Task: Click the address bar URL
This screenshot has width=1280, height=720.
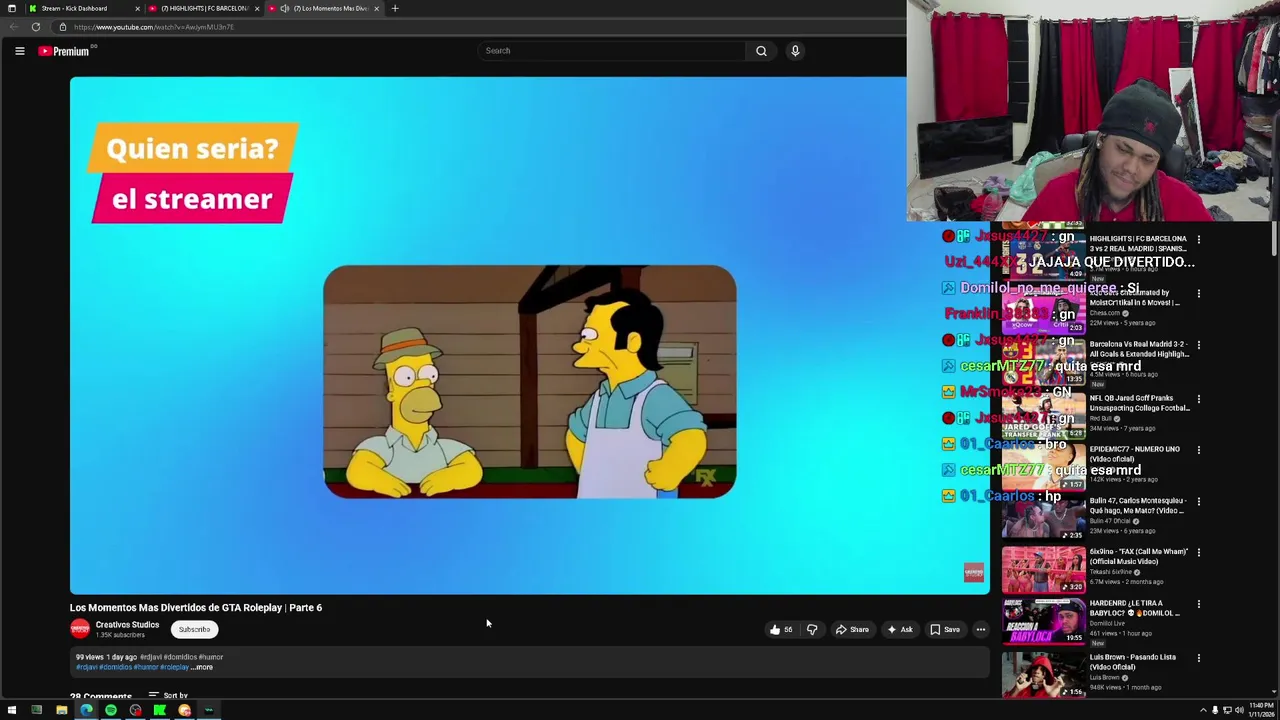Action: coord(153,27)
